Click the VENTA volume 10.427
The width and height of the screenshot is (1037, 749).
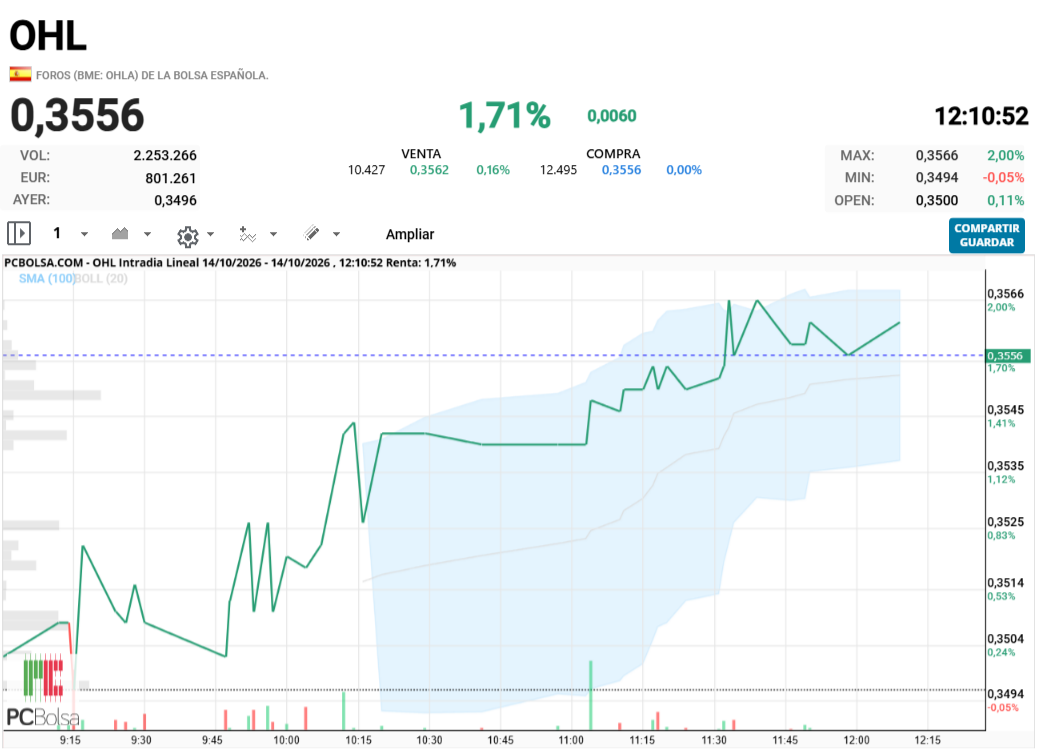(366, 170)
